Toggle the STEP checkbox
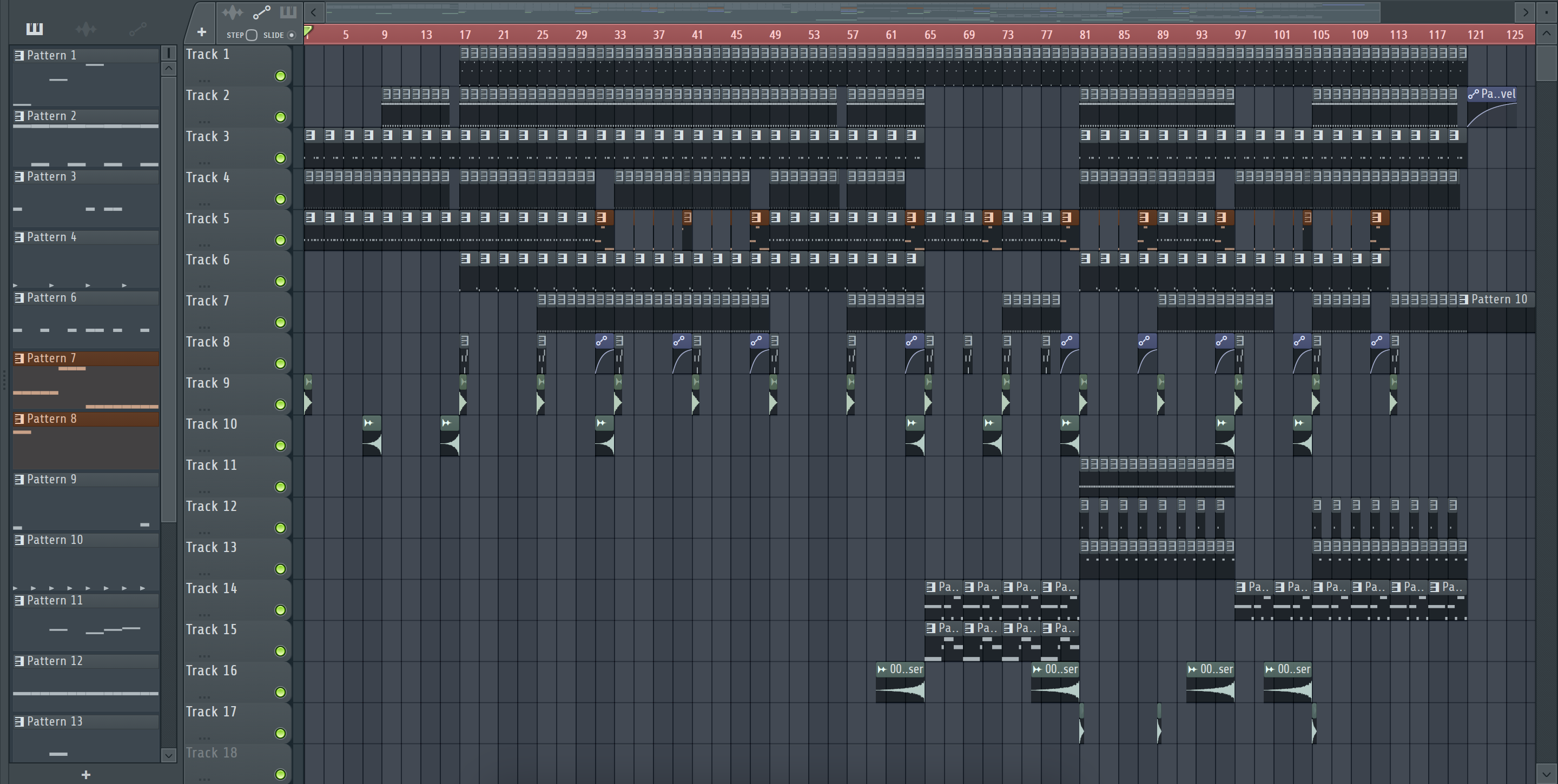The height and width of the screenshot is (784, 1558). [x=252, y=35]
